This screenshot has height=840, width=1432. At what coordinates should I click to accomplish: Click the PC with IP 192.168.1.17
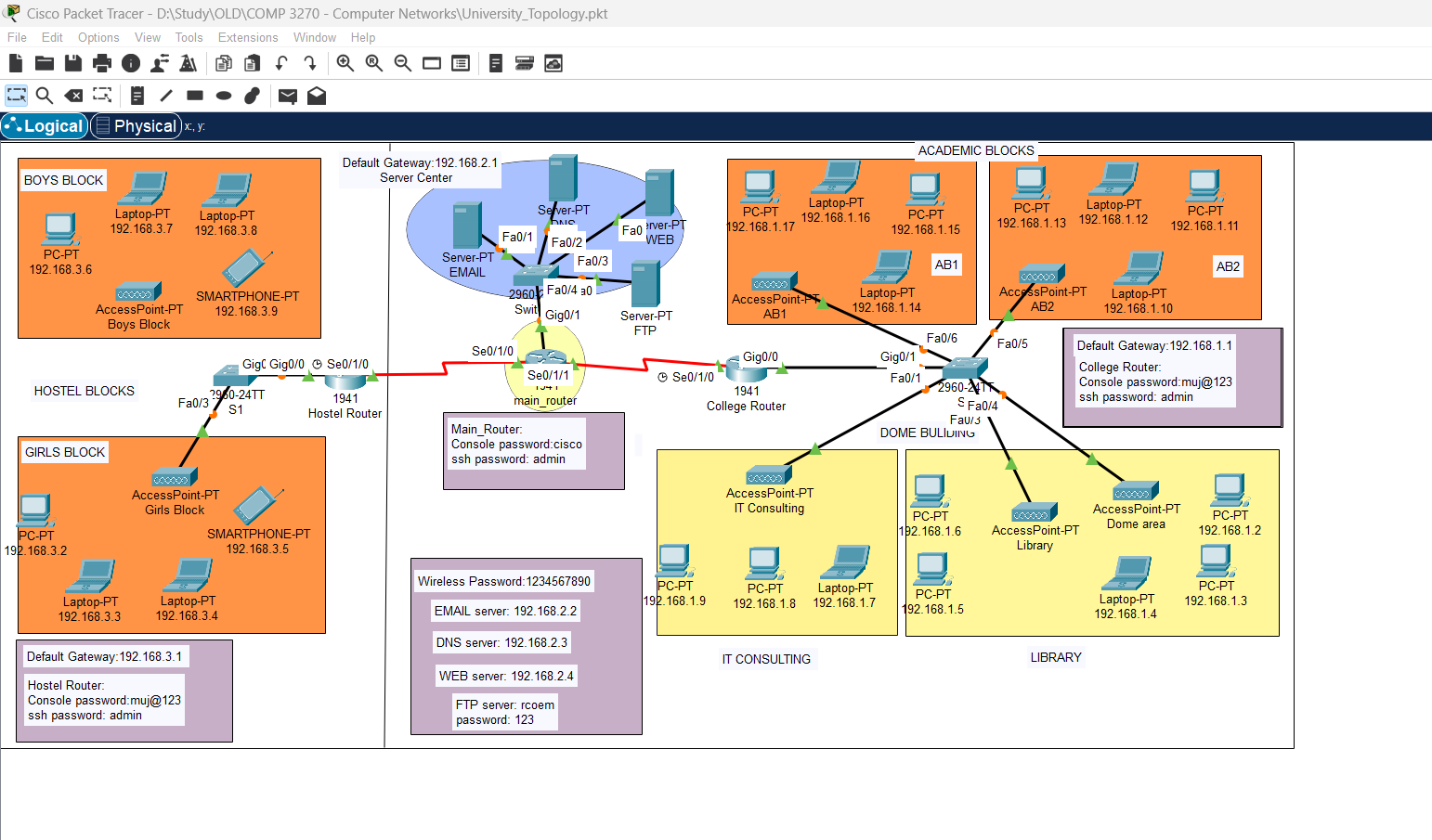pos(761,187)
